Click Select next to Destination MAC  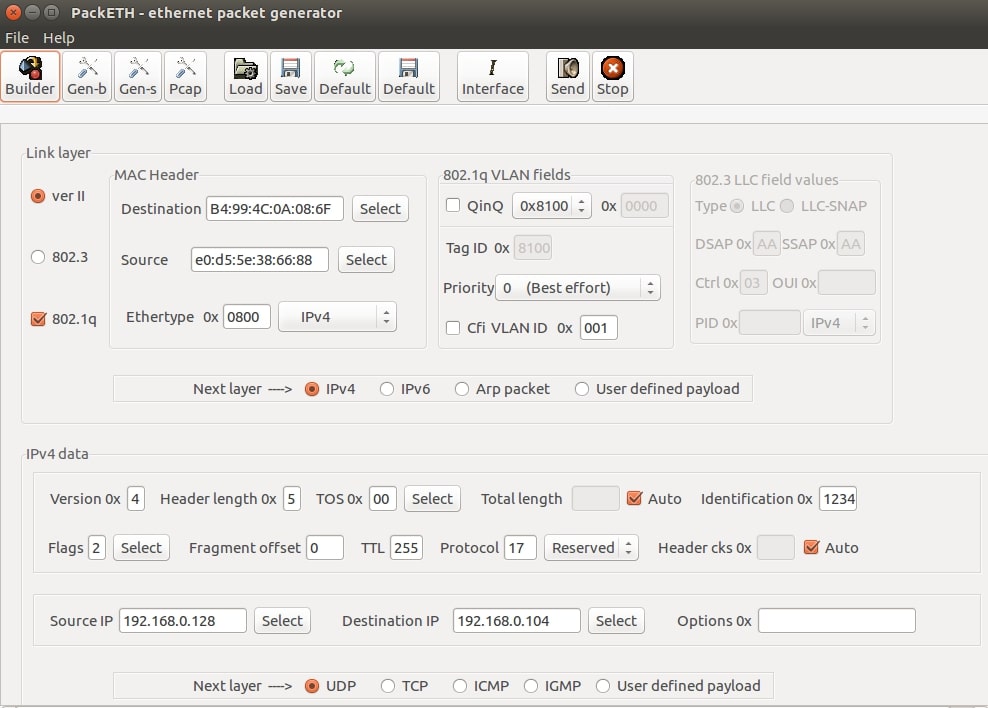click(380, 208)
